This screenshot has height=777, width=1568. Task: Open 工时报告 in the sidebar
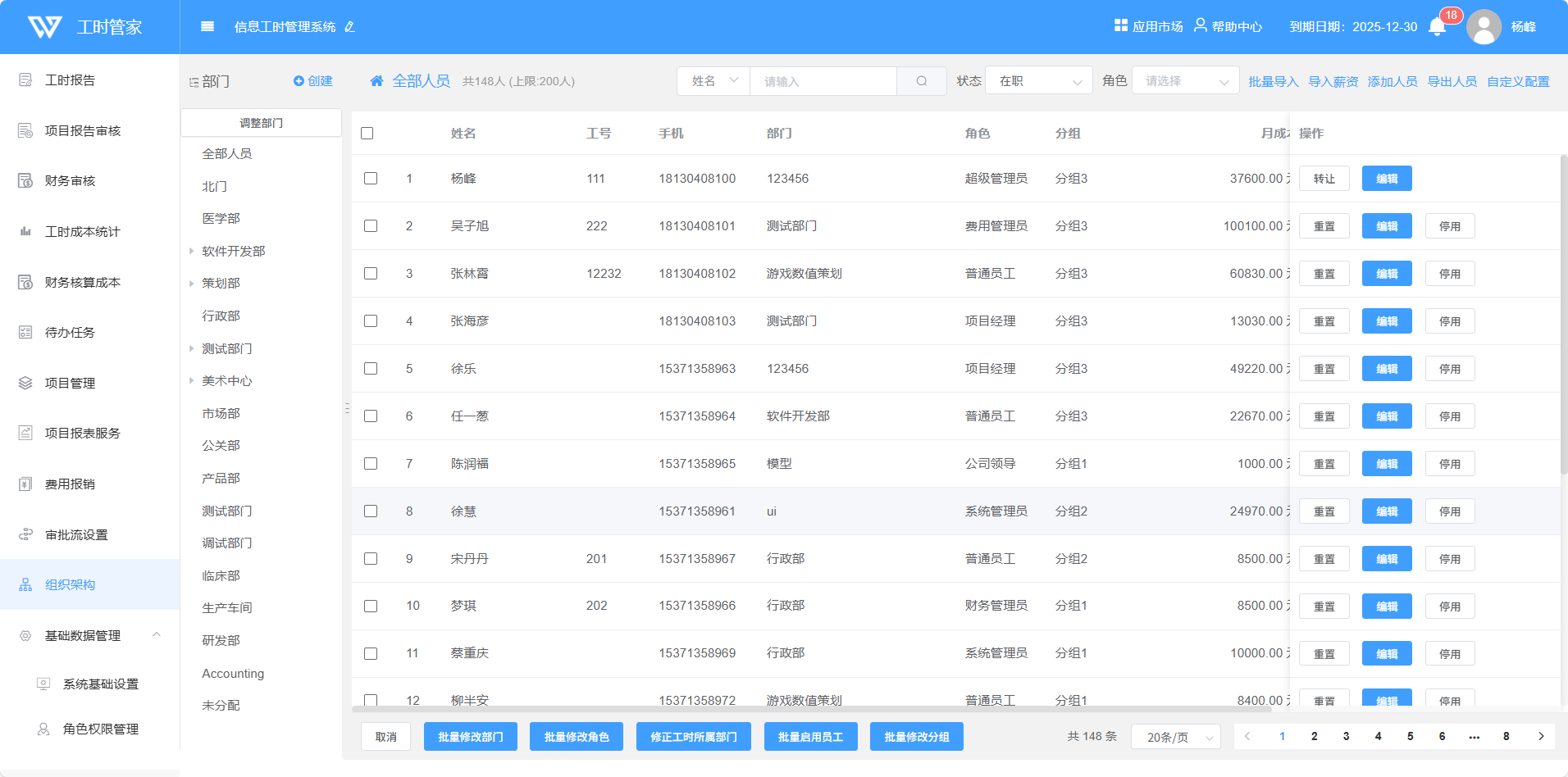tap(70, 80)
